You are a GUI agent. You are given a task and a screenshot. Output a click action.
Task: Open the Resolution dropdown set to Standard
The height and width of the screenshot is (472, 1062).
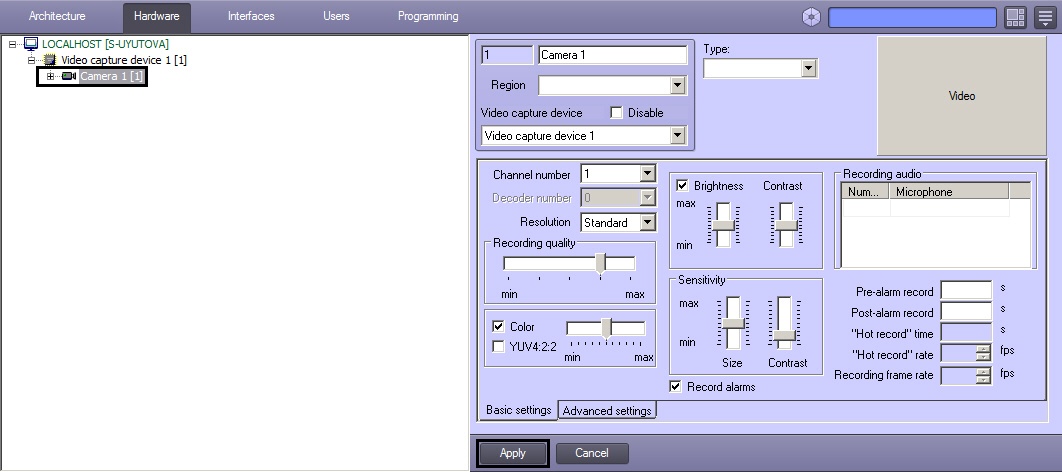[647, 222]
